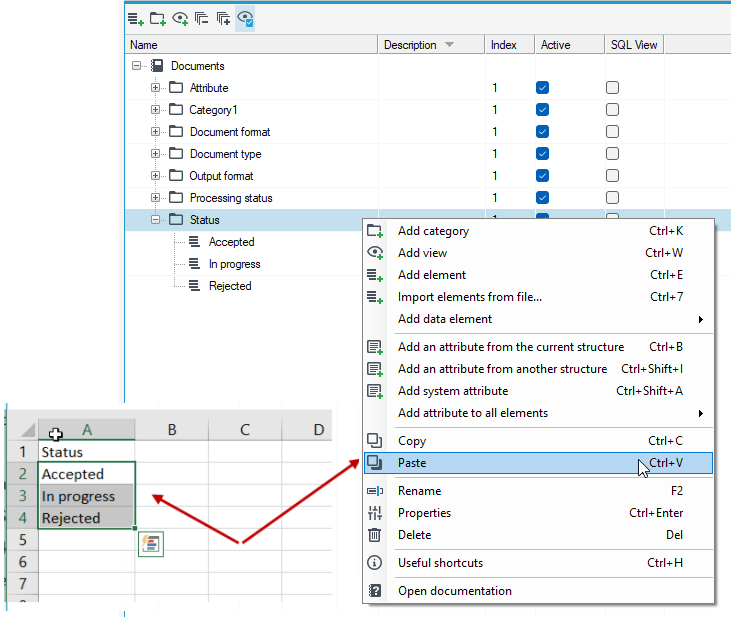
Task: Click the Attribute folder icon
Action: pyautogui.click(x=176, y=87)
